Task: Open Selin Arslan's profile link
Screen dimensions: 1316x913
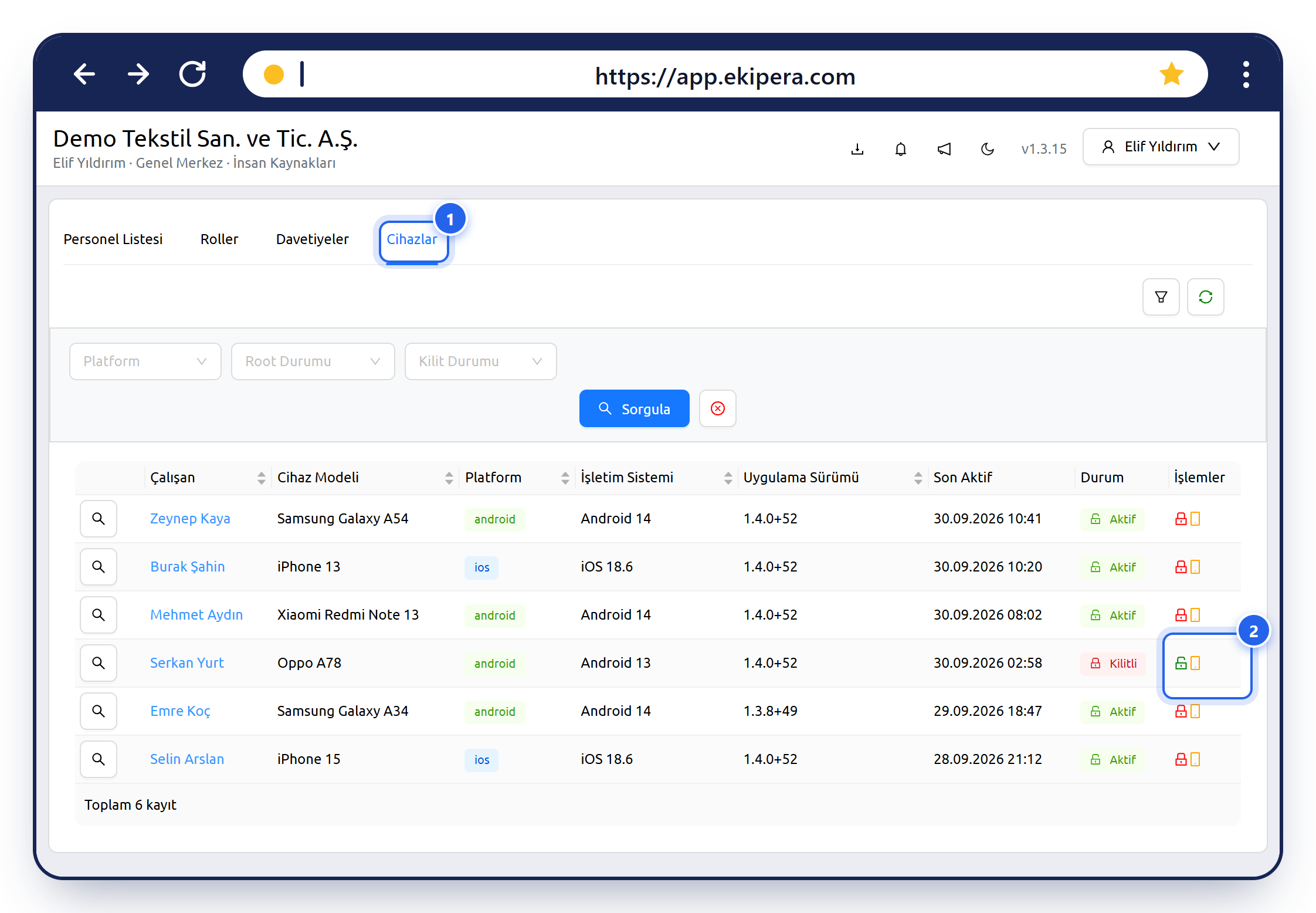Action: click(187, 759)
